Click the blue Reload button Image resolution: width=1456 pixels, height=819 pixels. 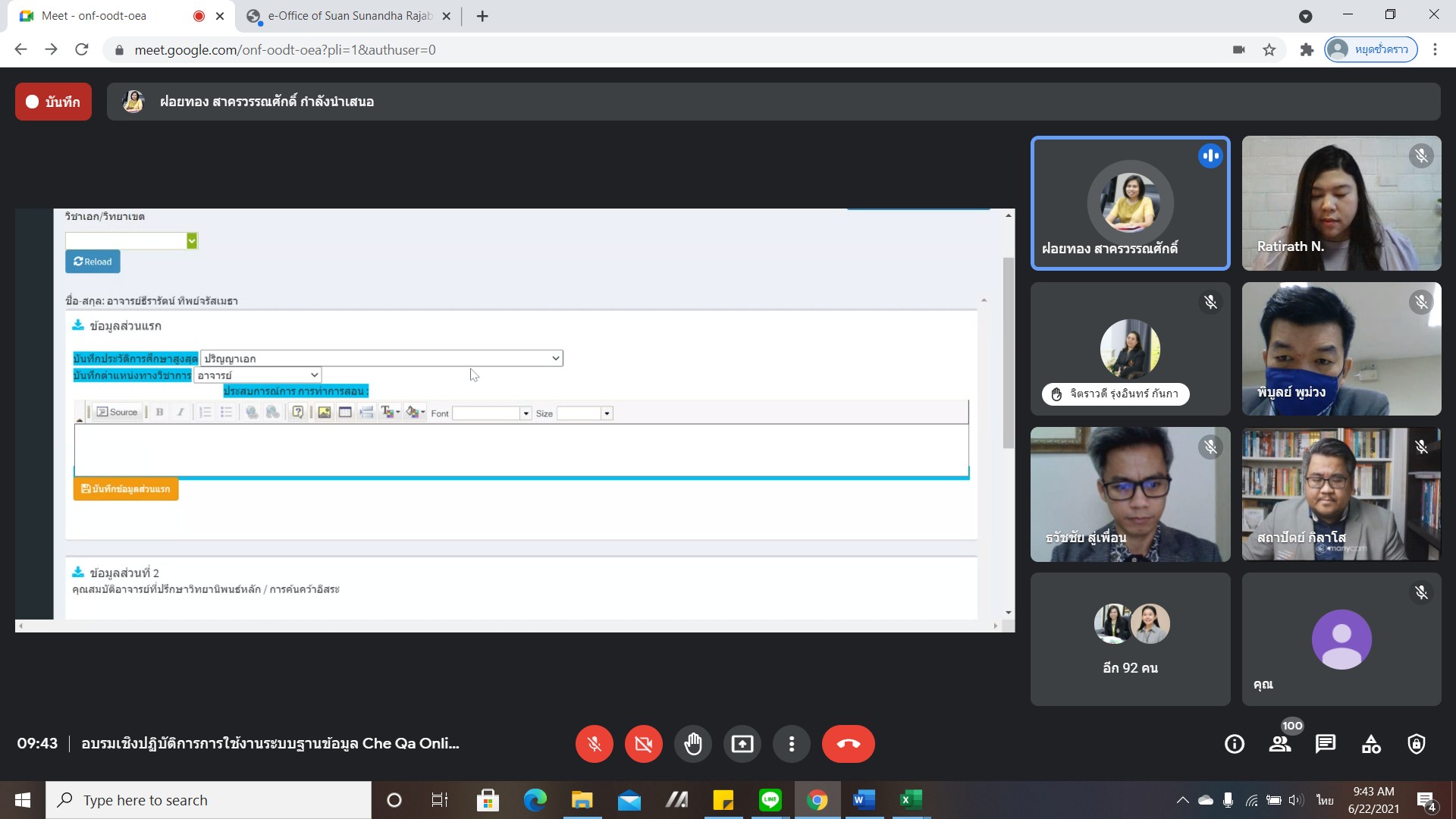pos(93,262)
